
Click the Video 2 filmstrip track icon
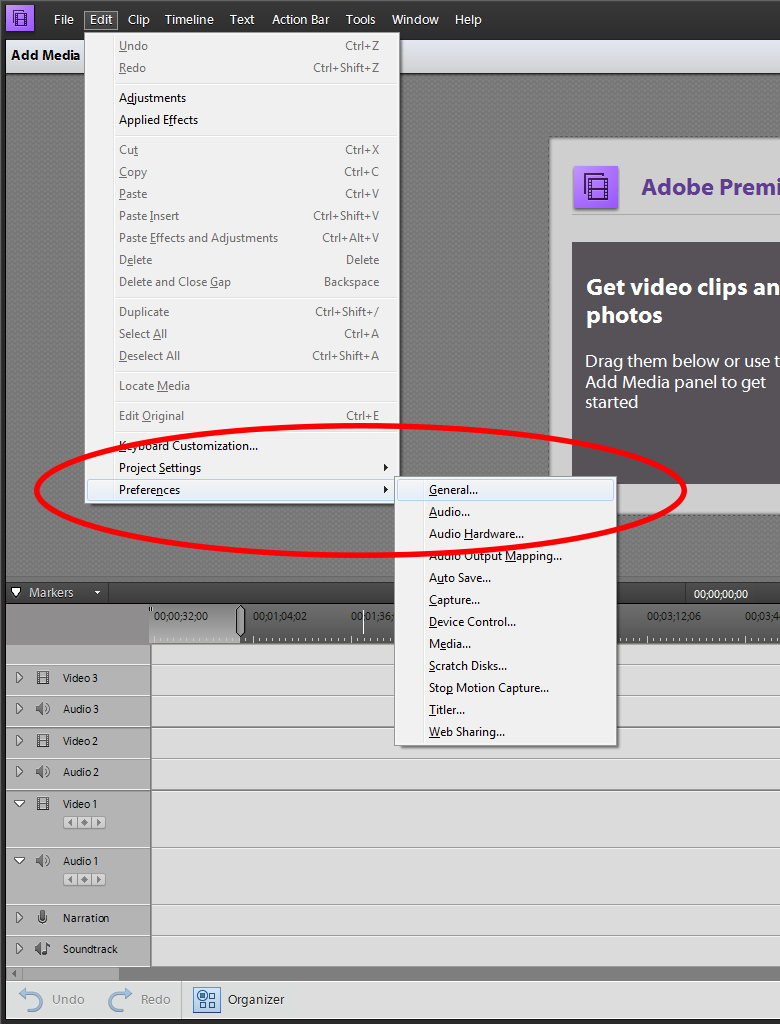pyautogui.click(x=43, y=741)
